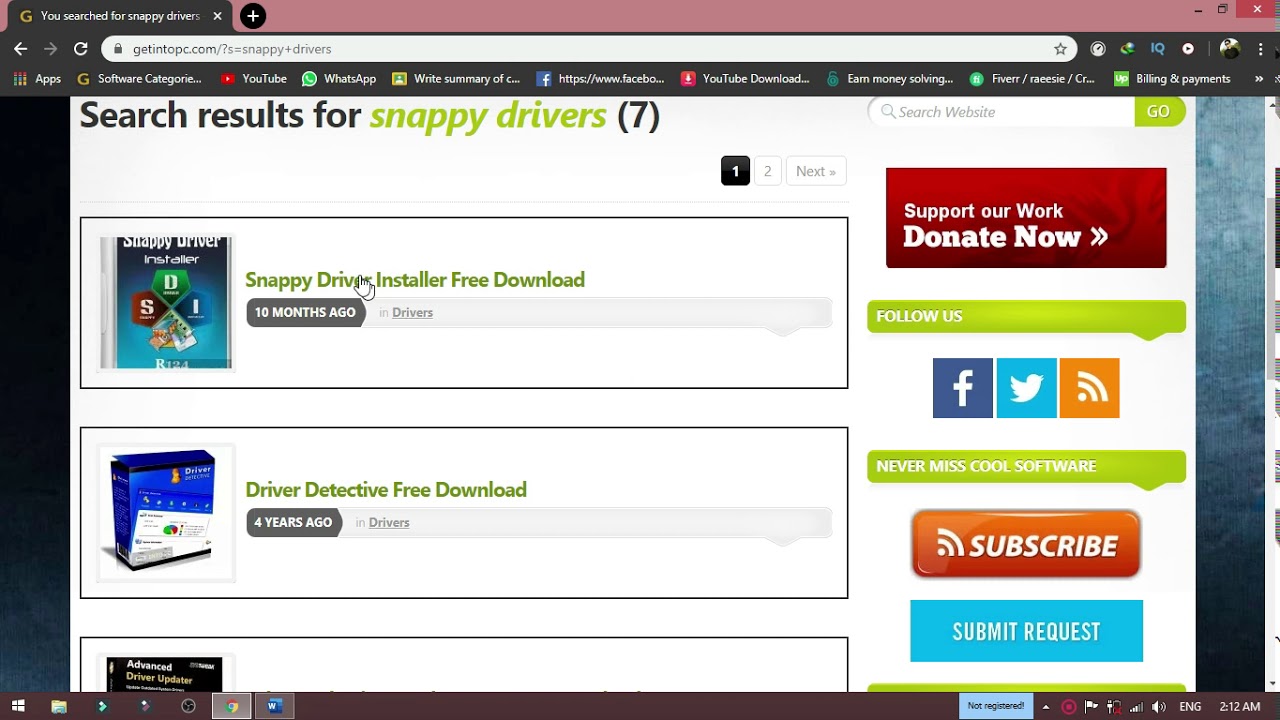
Task: Go to results page 2
Action: tap(767, 171)
